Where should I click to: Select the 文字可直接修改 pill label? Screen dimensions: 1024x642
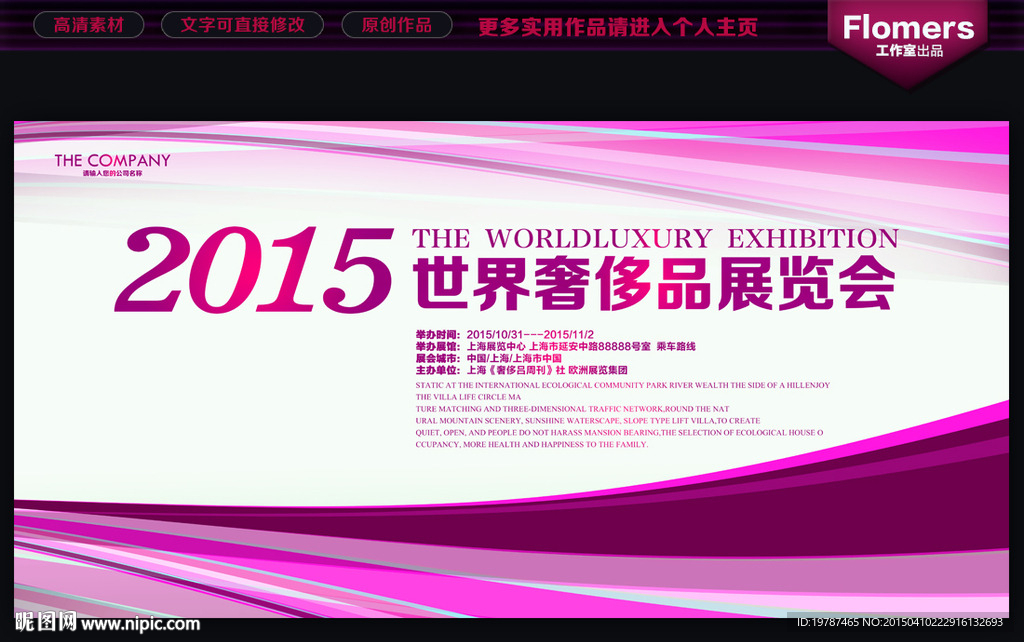point(242,25)
